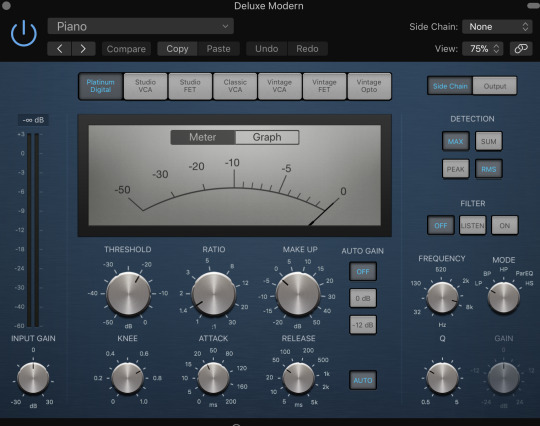Click the Ratio knob
The image size is (540, 426).
coord(214,293)
